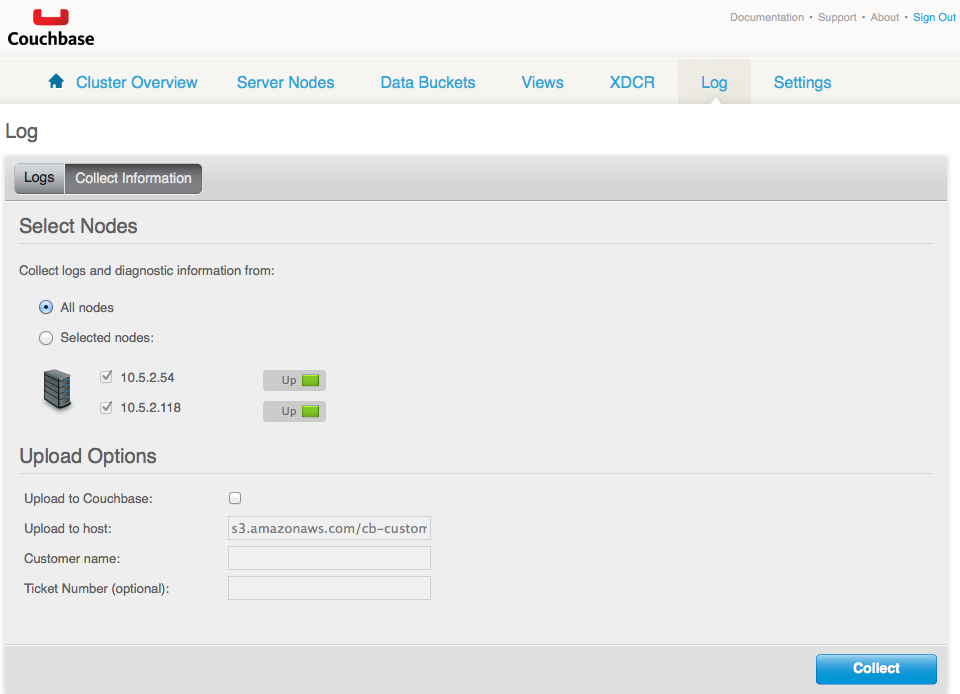Click the Select Nodes heading
Viewport: 960px width, 694px height.
pyautogui.click(x=78, y=226)
